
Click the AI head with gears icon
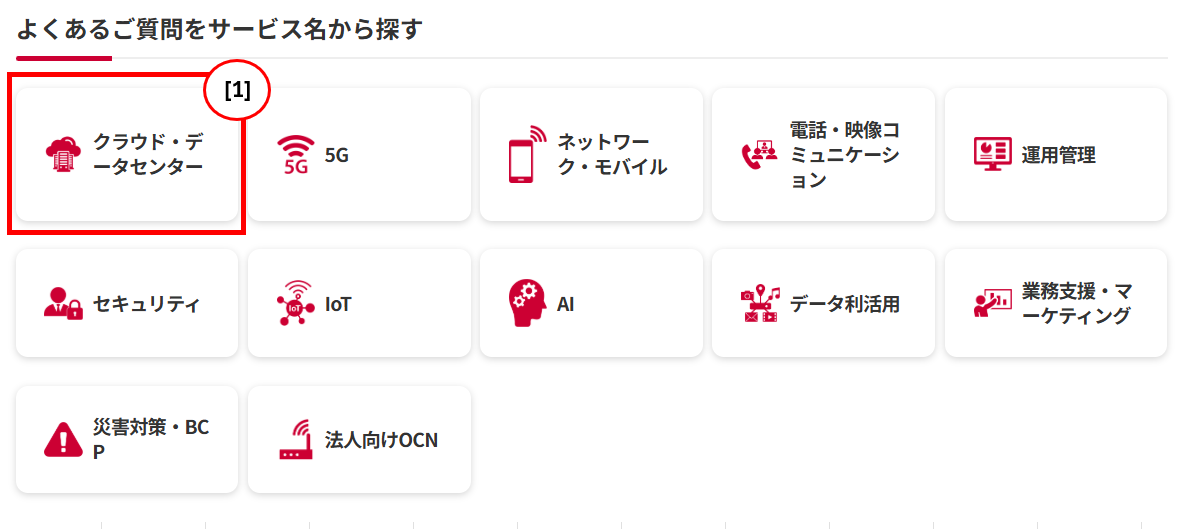(x=527, y=304)
